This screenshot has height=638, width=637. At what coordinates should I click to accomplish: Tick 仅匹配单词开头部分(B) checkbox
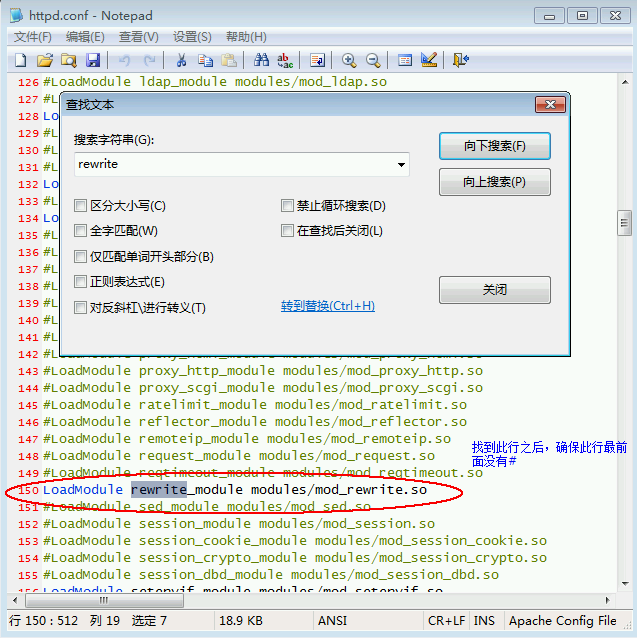tap(81, 256)
